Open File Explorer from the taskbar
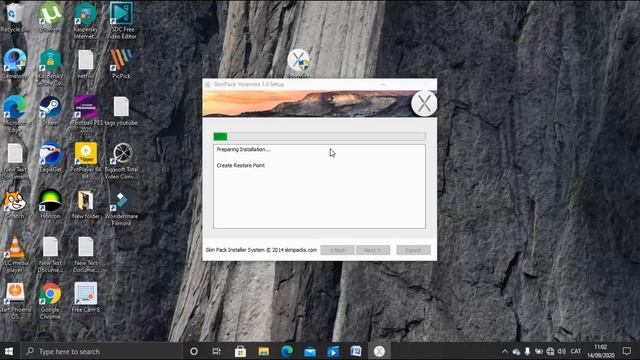This screenshot has width=640, height=360. point(264,351)
